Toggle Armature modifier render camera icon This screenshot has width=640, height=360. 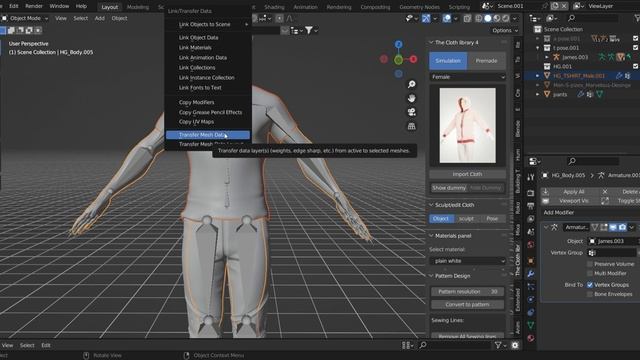coord(622,227)
